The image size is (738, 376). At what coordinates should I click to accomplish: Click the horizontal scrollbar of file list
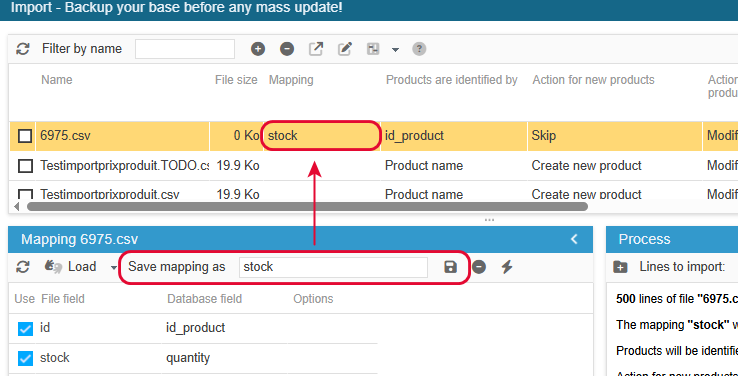[307, 206]
